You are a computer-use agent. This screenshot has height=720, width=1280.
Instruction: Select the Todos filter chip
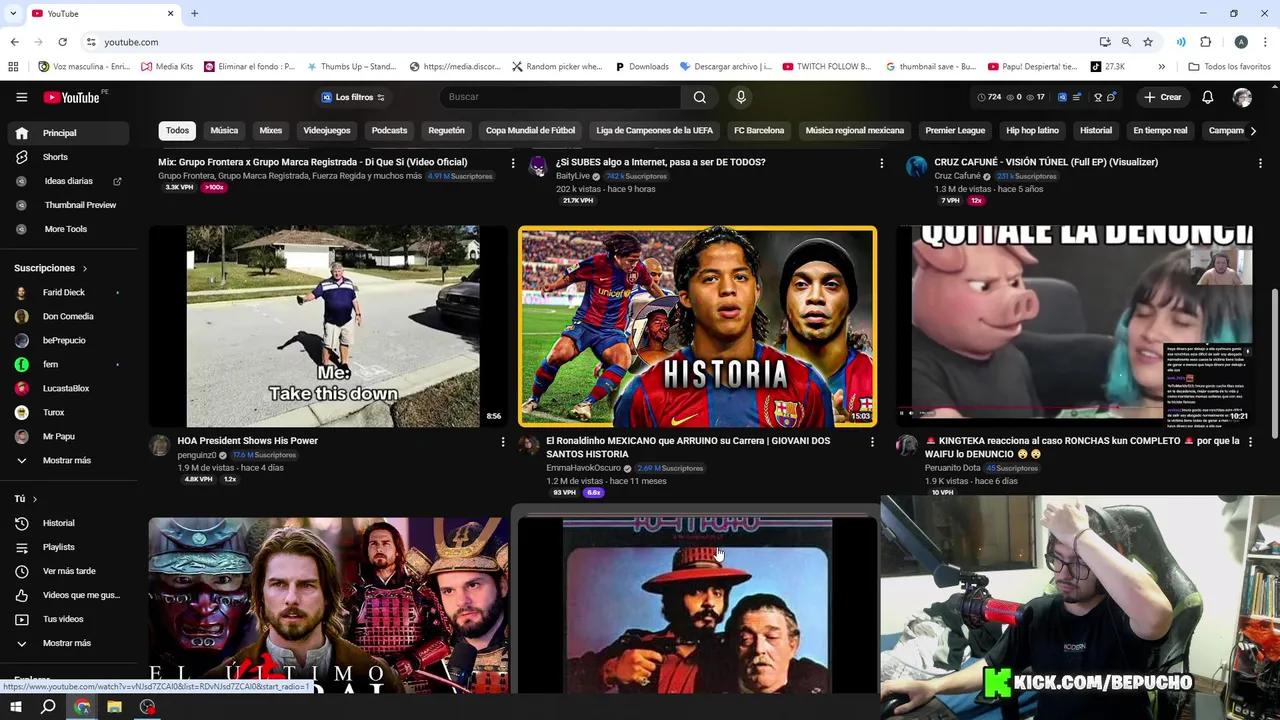(x=177, y=130)
